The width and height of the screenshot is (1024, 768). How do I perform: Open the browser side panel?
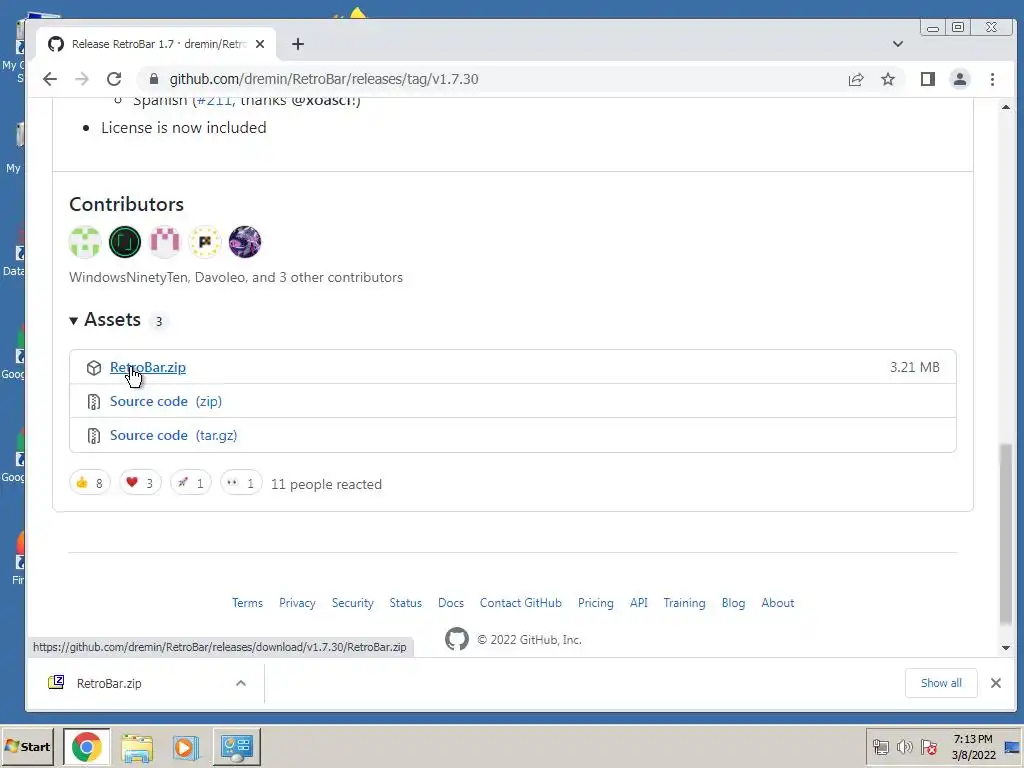point(927,79)
